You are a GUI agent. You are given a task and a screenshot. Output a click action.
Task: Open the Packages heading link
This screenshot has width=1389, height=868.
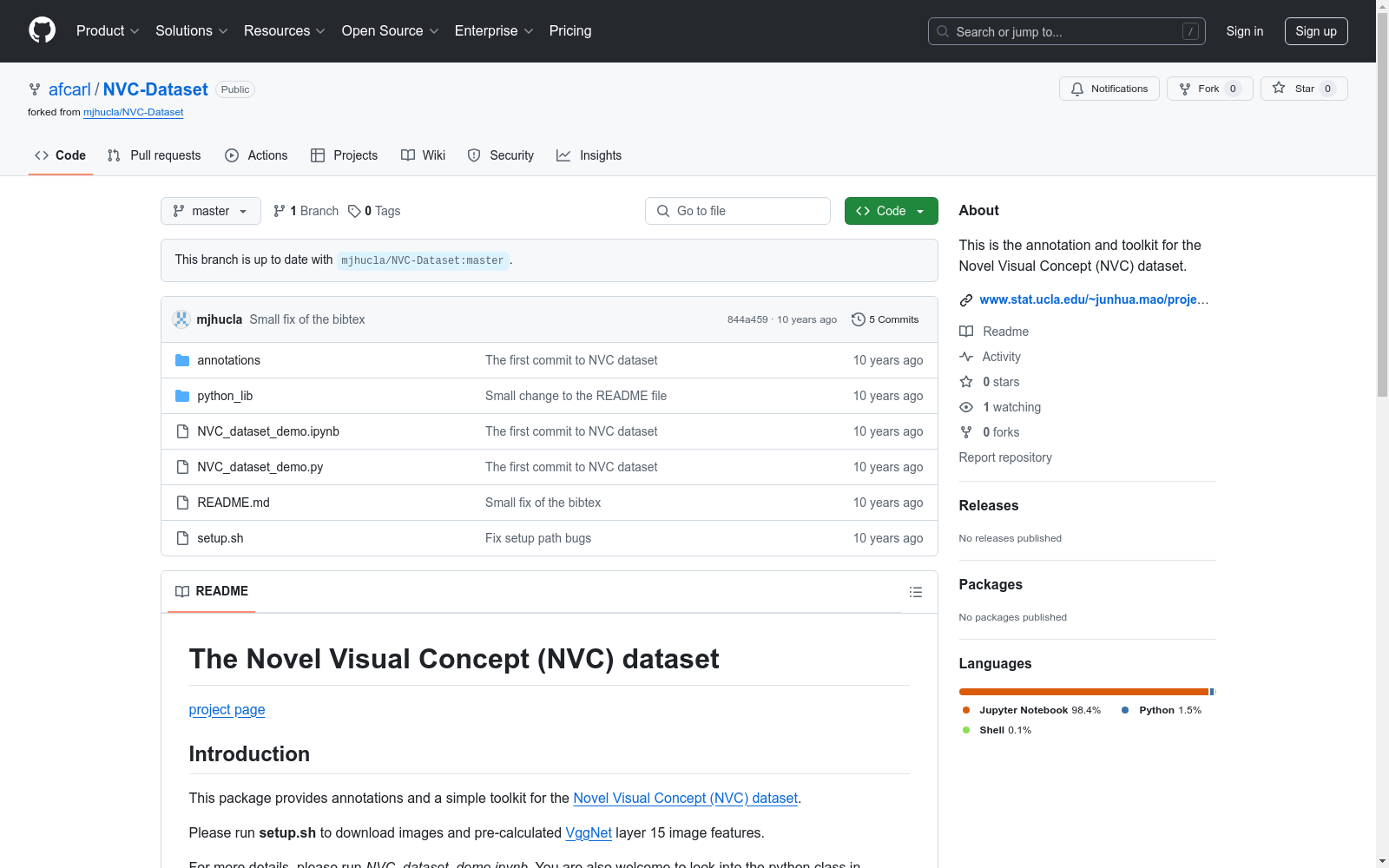tap(991, 584)
